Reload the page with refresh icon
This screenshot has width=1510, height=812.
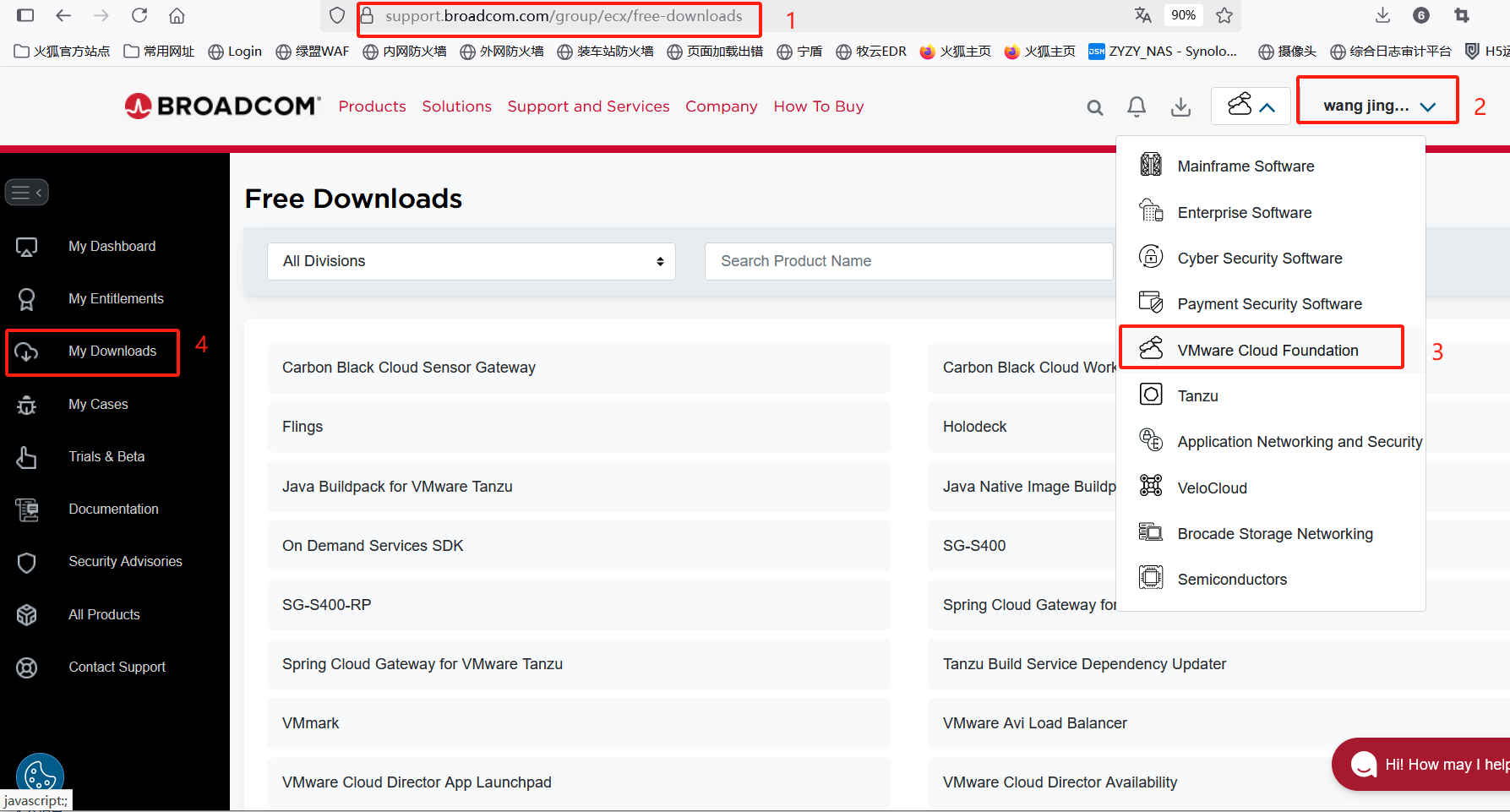tap(139, 15)
